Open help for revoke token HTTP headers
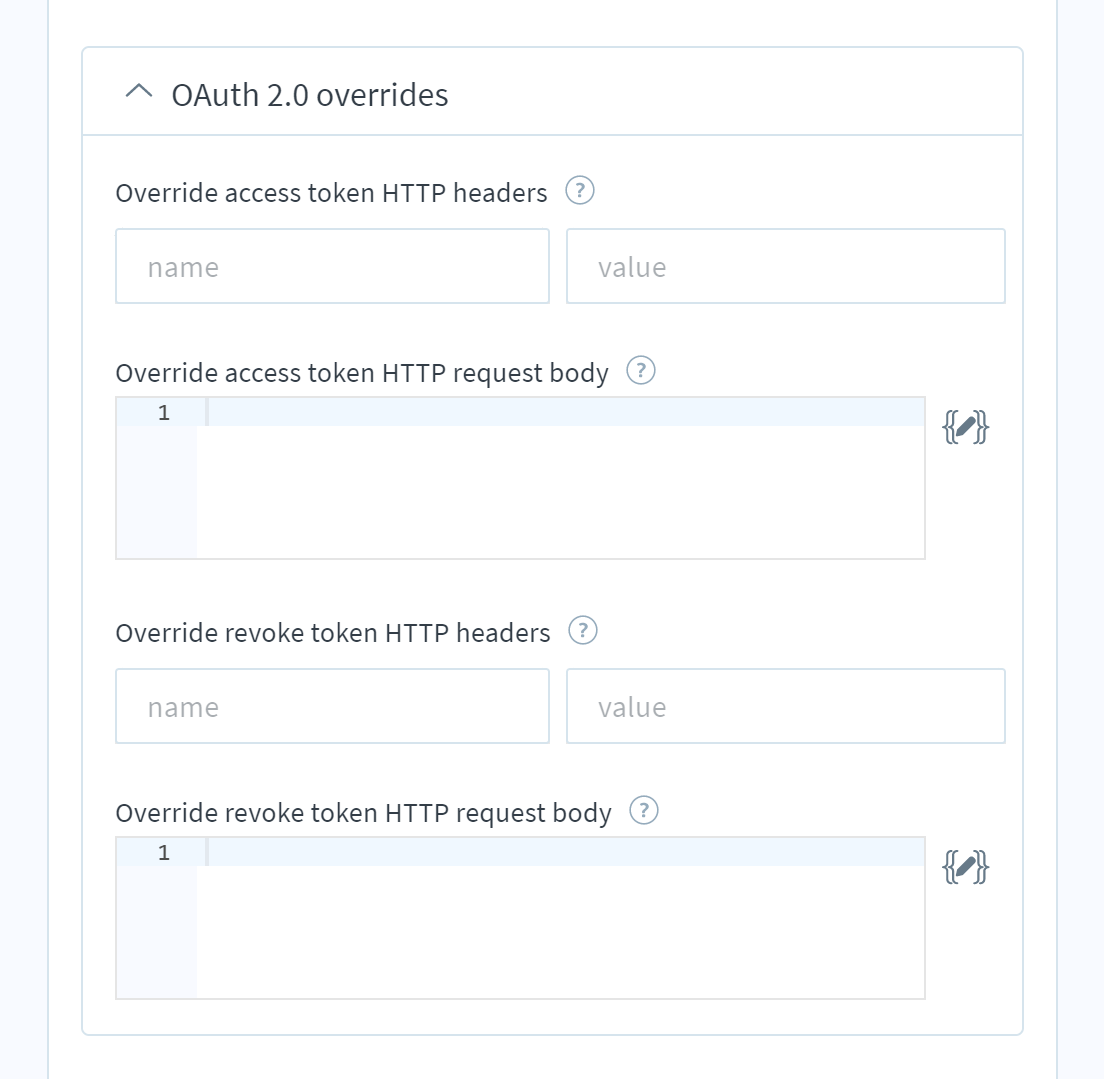The image size is (1104, 1079). pos(583,630)
